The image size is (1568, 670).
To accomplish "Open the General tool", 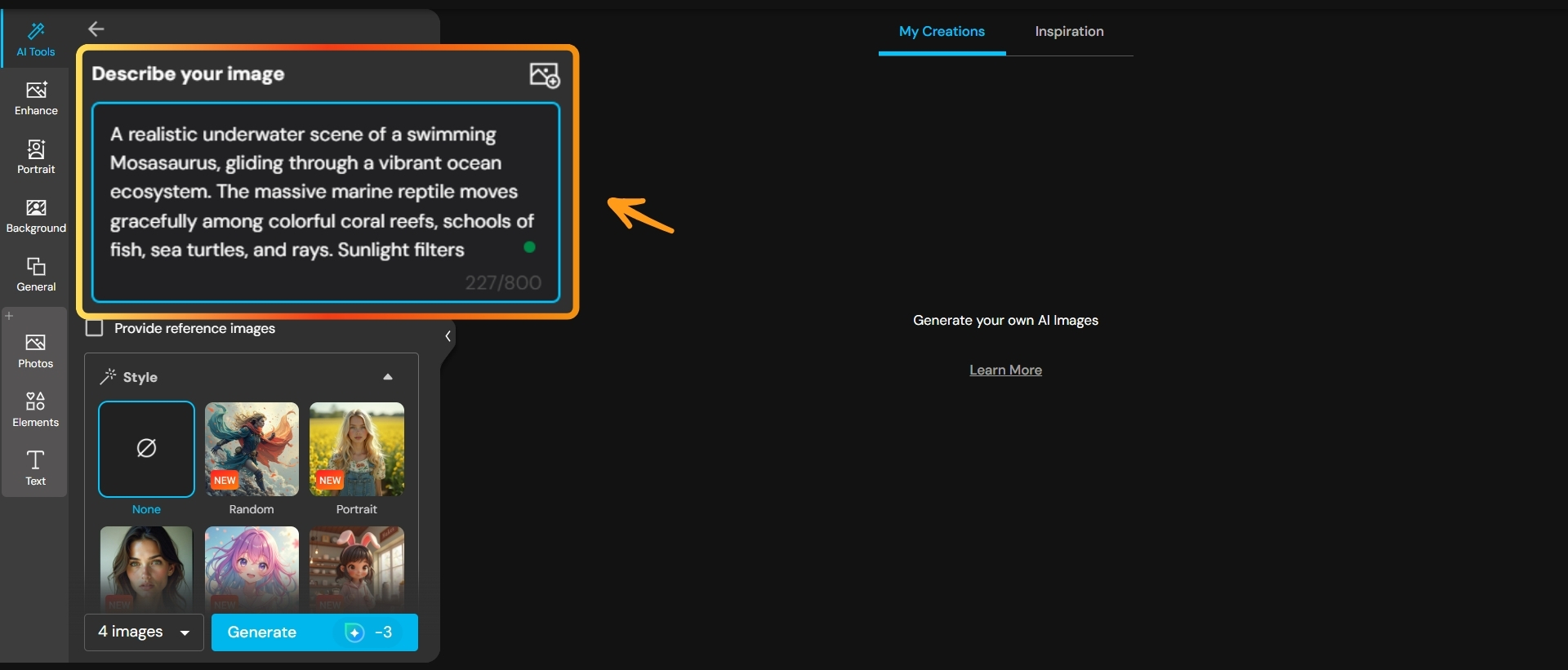I will pos(36,274).
